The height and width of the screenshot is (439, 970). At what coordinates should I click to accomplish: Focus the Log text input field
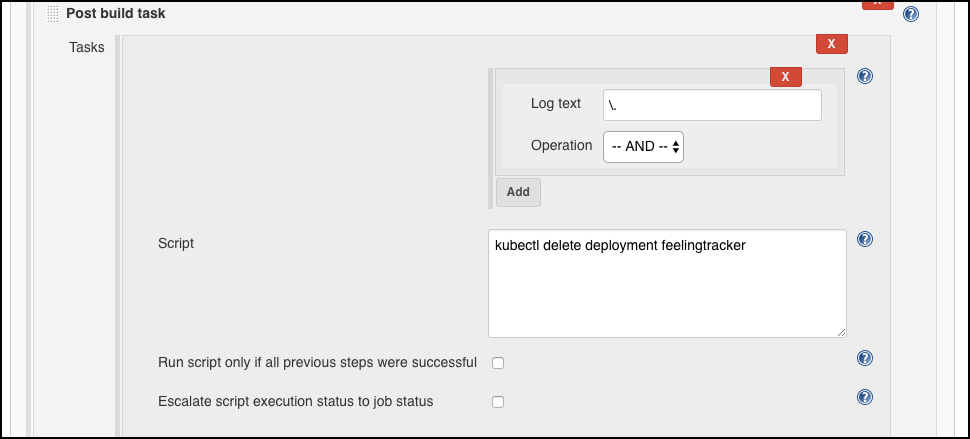point(712,105)
